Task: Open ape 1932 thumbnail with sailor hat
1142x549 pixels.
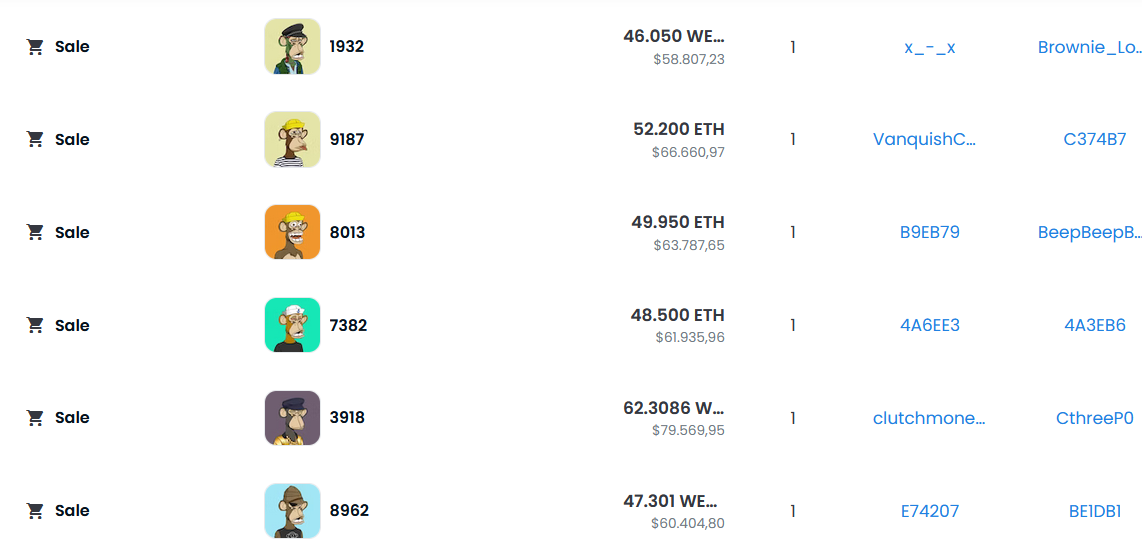Action: (292, 47)
